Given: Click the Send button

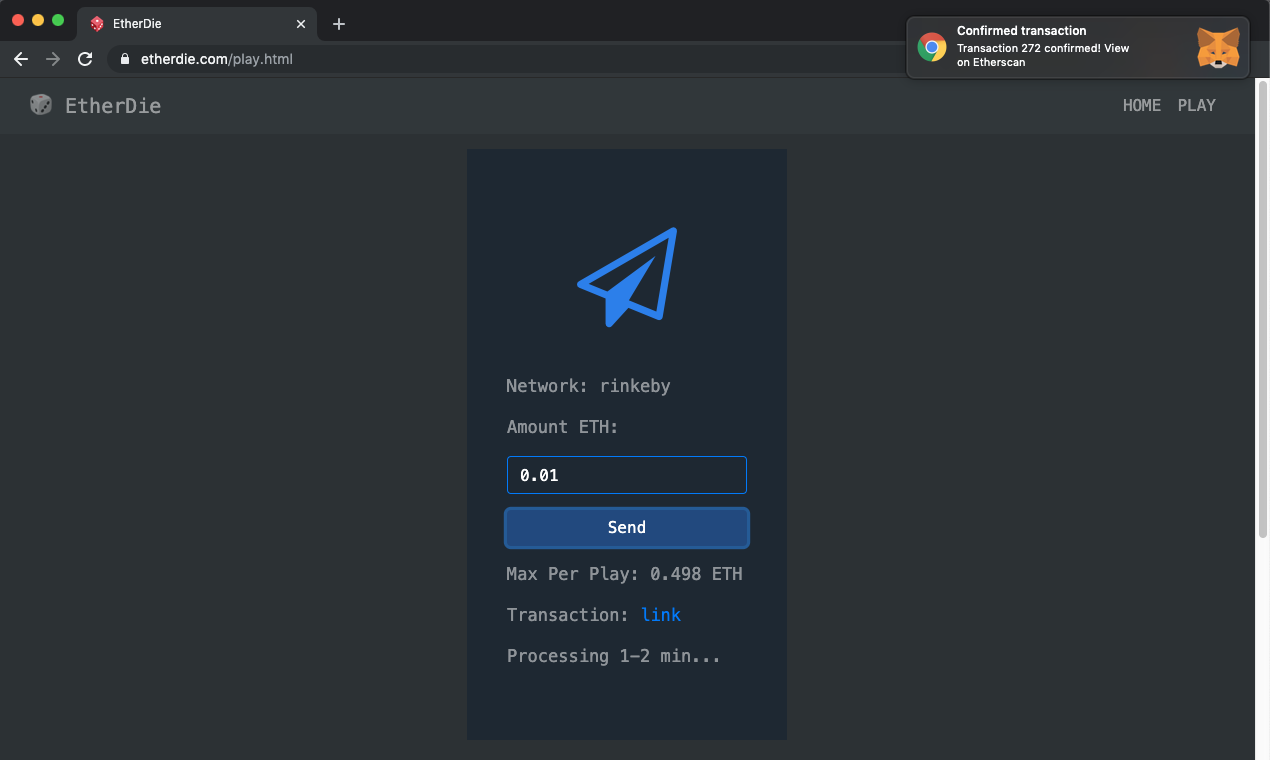Looking at the screenshot, I should click(x=627, y=527).
